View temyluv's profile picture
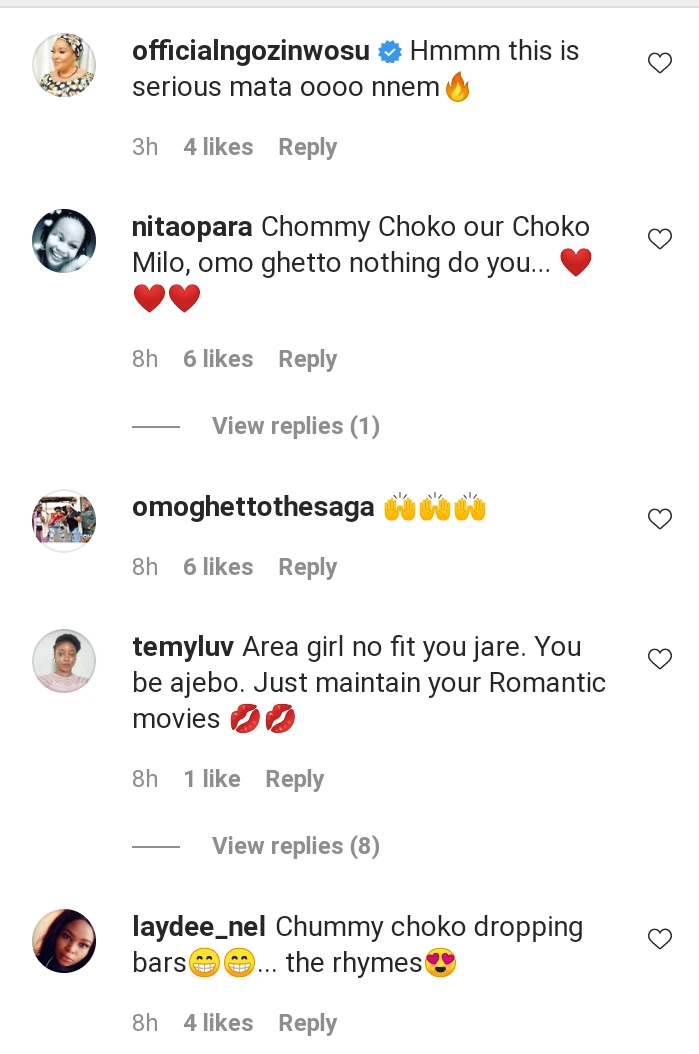The image size is (699, 1054). pos(64,661)
